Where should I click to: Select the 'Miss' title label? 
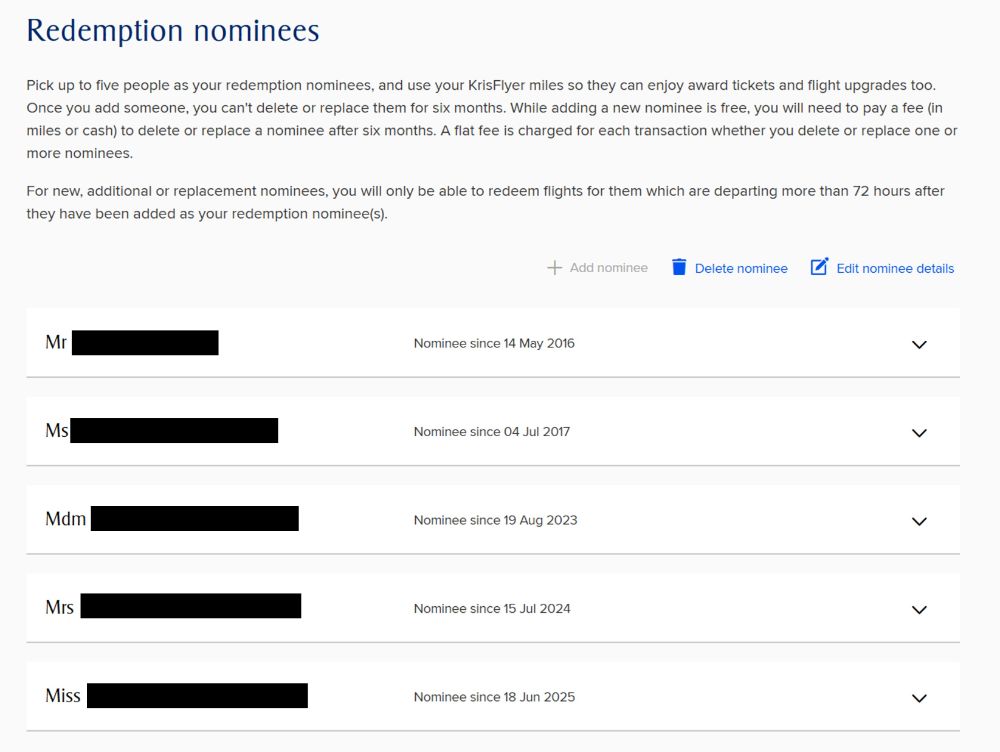click(63, 696)
